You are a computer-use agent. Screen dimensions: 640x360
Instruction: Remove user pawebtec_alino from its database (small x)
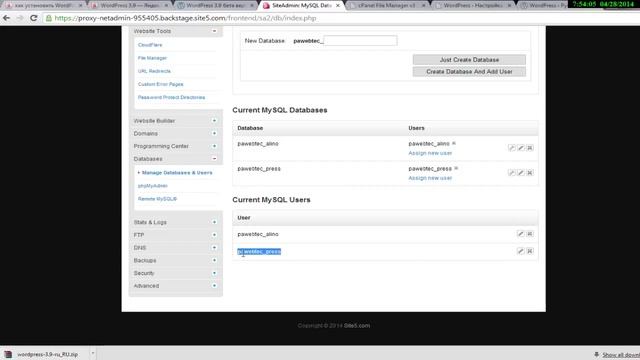coord(454,143)
